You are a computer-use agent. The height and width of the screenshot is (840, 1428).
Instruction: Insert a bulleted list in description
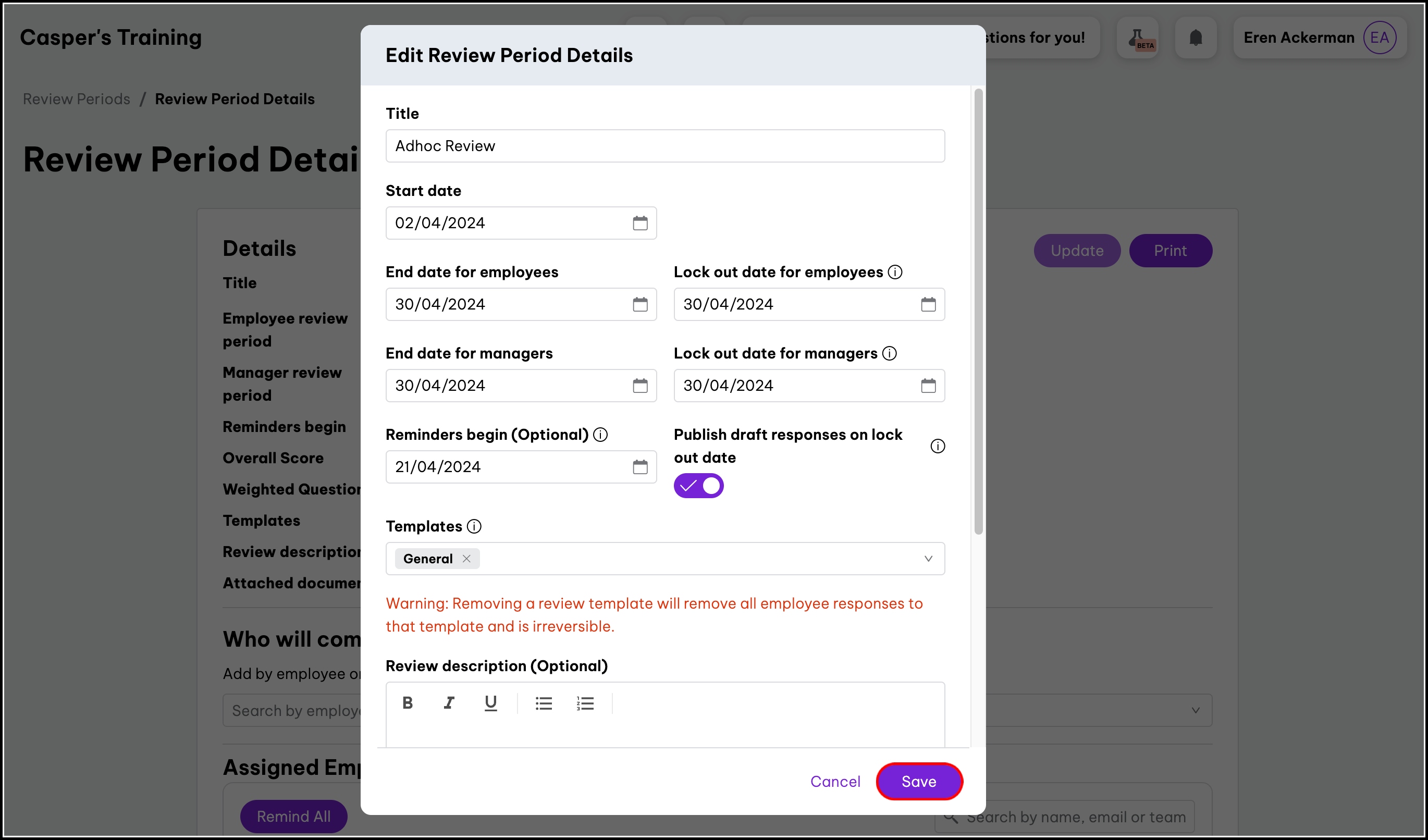click(544, 703)
